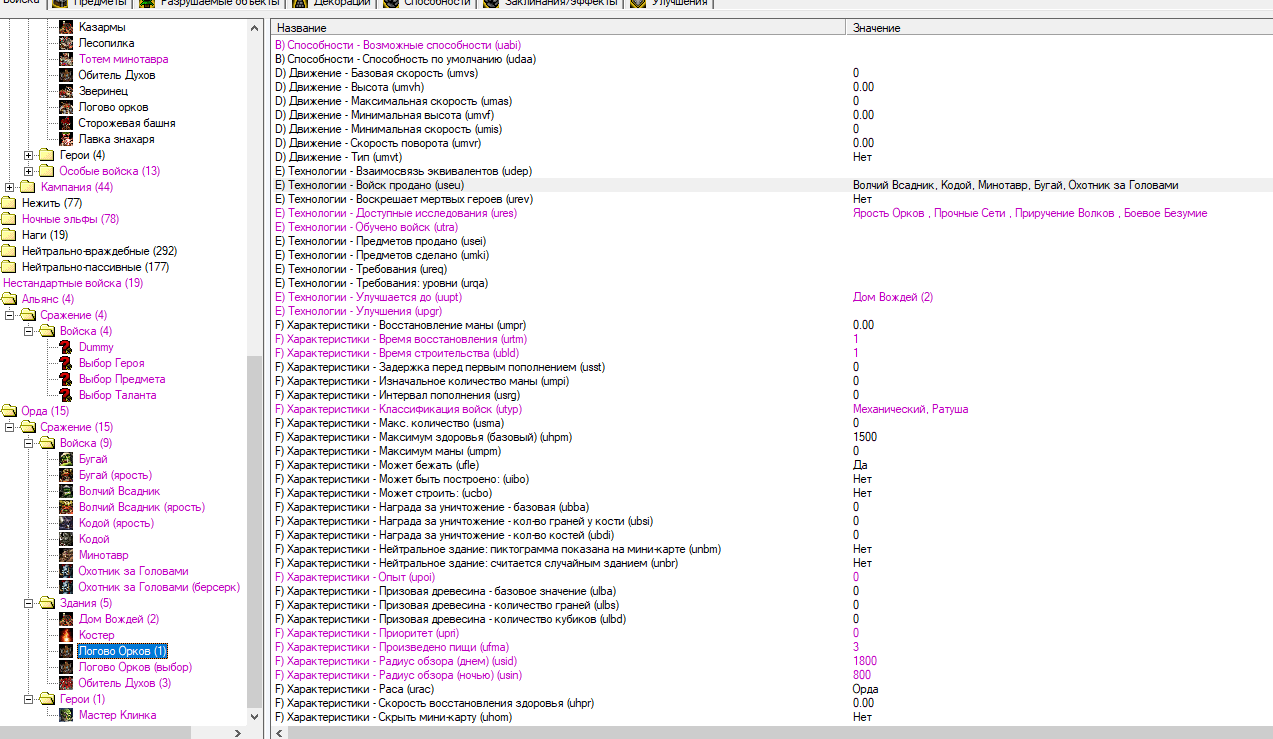This screenshot has height=739, width=1273.
Task: Select the Сторожевая башня icon
Action: point(66,123)
